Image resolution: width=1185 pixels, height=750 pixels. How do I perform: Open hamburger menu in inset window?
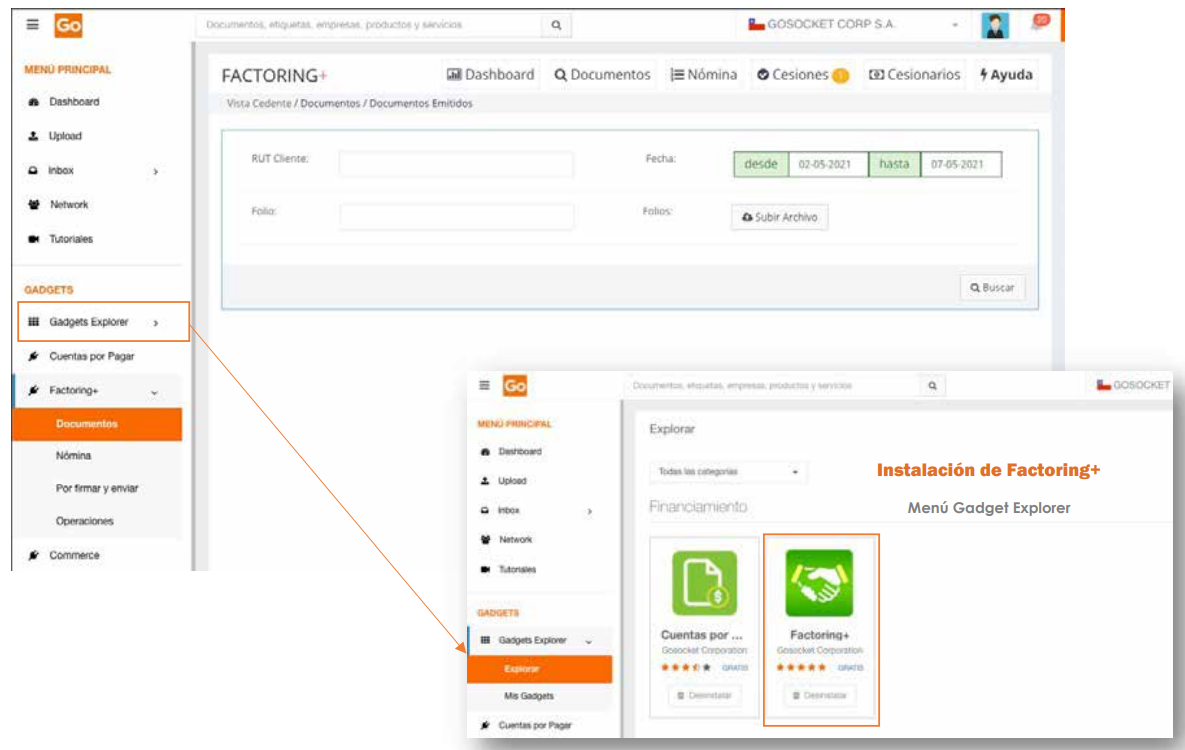(x=484, y=386)
